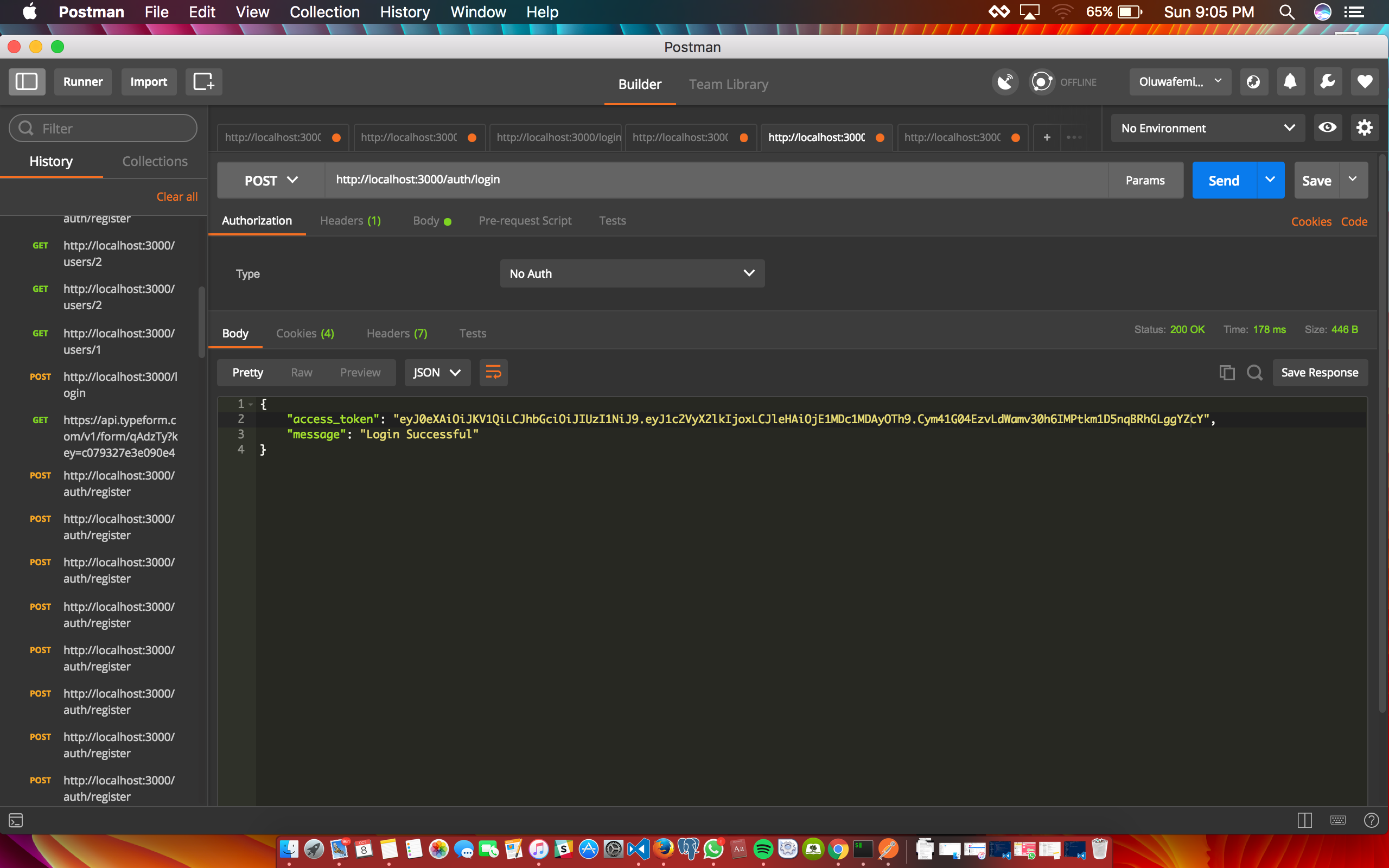Open the Interceptor satellite icon

[x=1004, y=81]
